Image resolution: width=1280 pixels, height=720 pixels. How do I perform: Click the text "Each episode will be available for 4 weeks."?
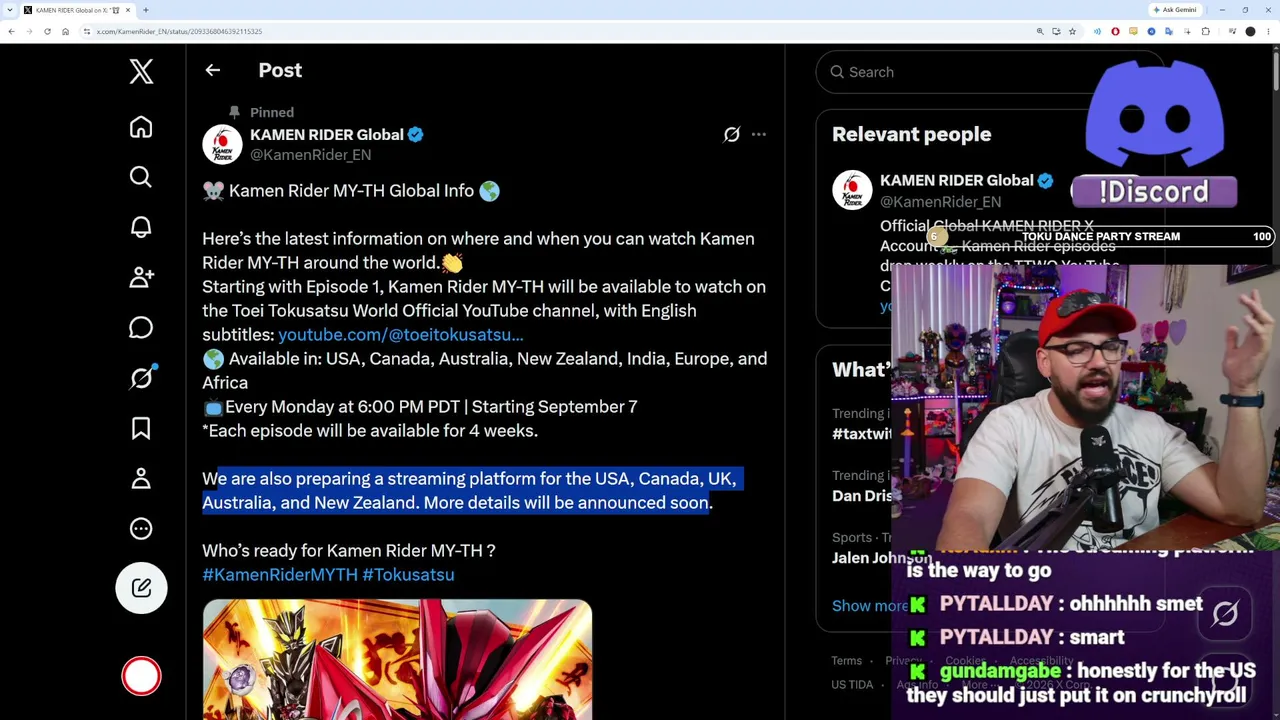pyautogui.click(x=374, y=430)
